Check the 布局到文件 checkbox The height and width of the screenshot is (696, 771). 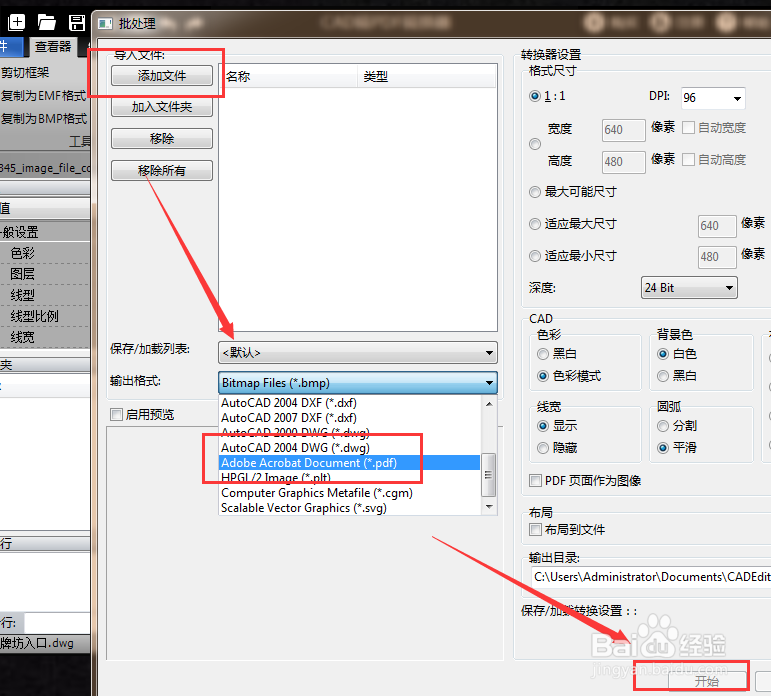[535, 530]
